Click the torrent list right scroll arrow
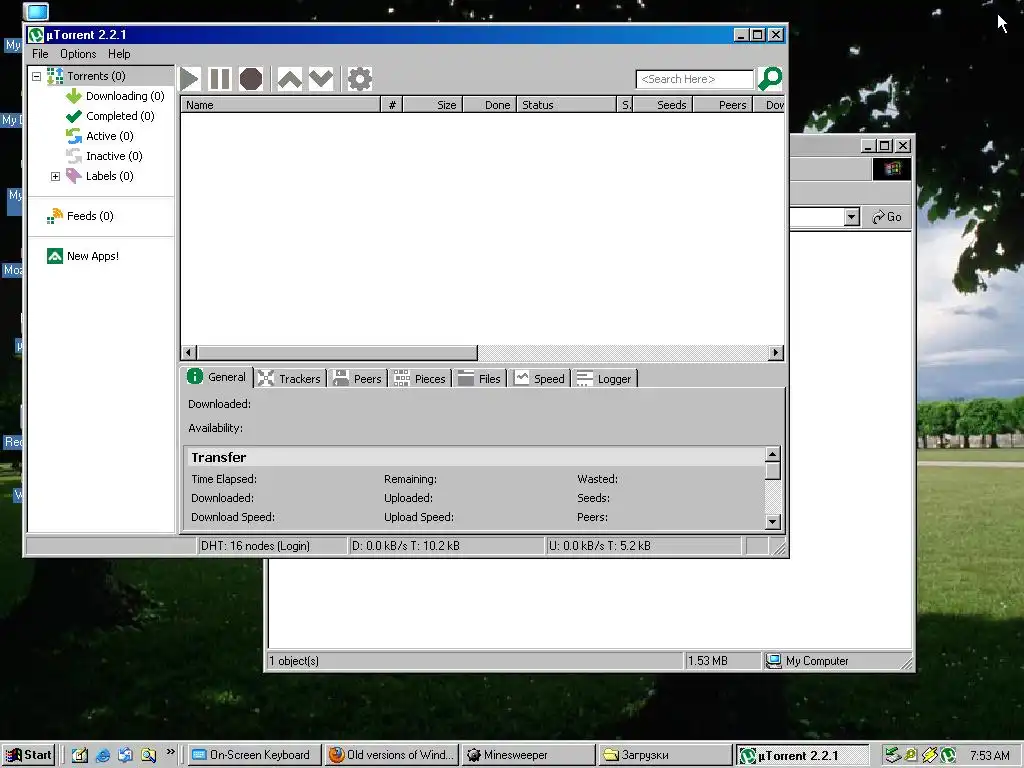The height and width of the screenshot is (768, 1024). click(x=775, y=353)
